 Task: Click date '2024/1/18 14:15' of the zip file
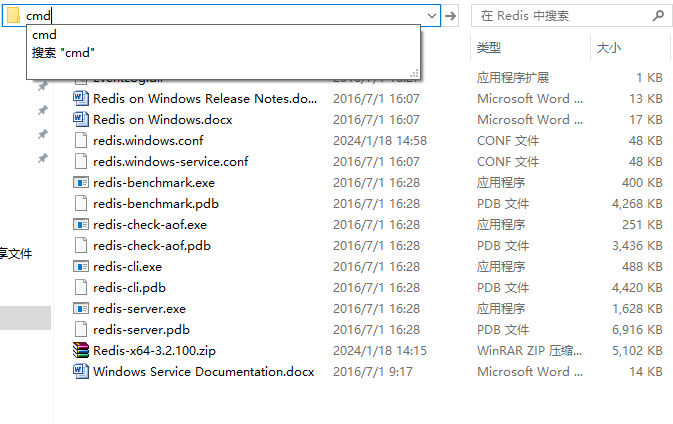[380, 351]
